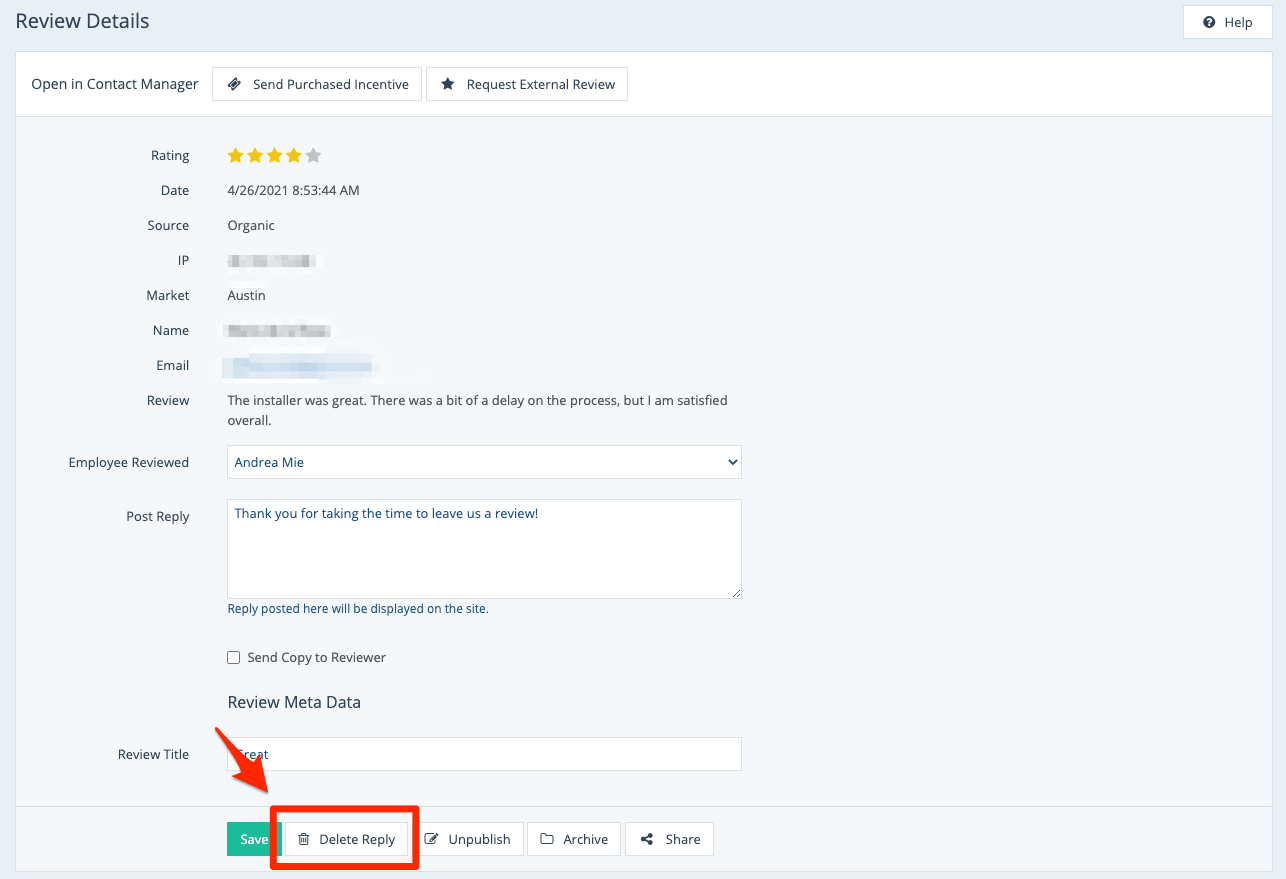The height and width of the screenshot is (879, 1286).
Task: Click the ticket icon for Send Purchased Incentive
Action: click(x=234, y=84)
